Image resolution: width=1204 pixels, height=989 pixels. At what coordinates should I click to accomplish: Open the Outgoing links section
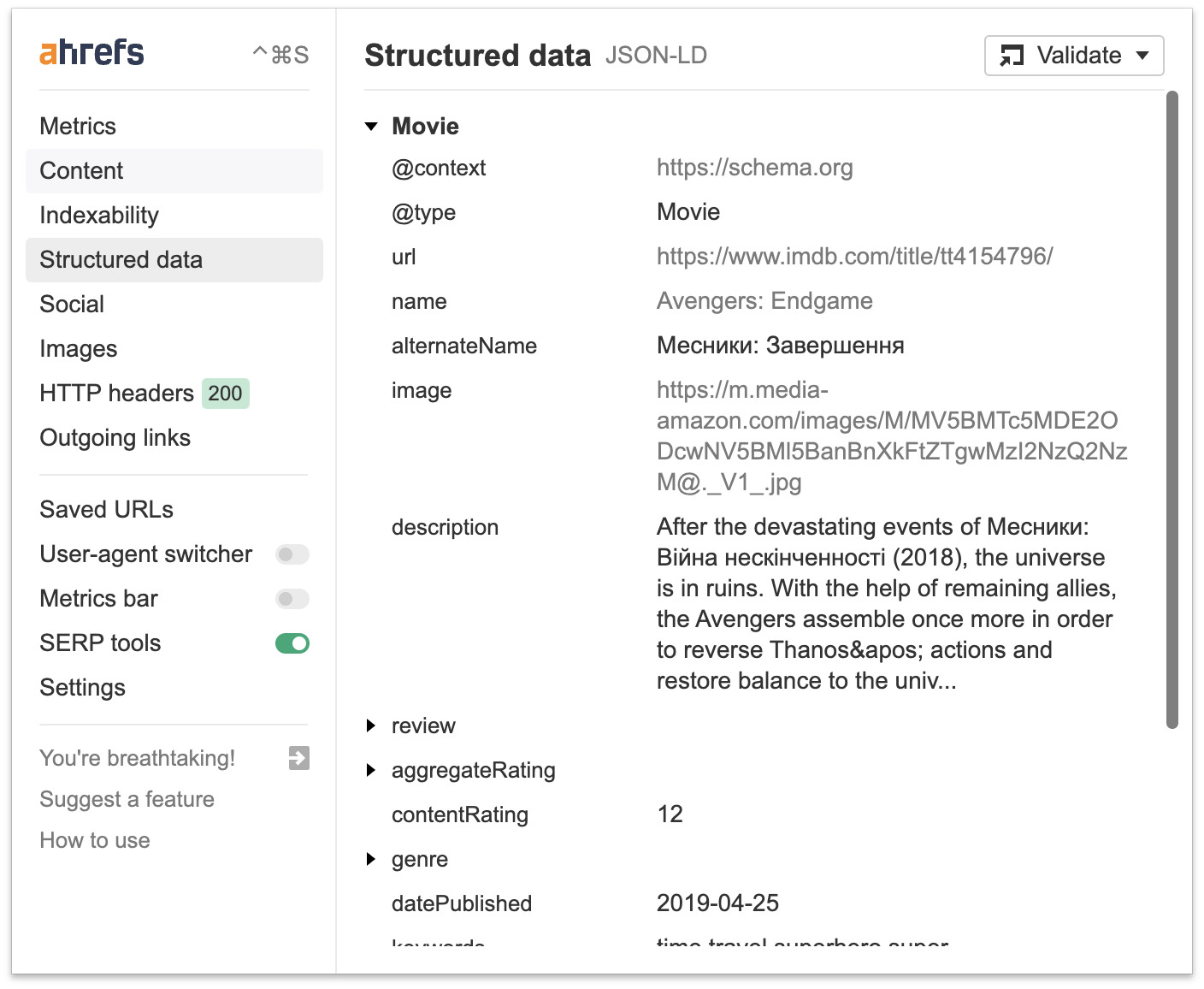115,438
